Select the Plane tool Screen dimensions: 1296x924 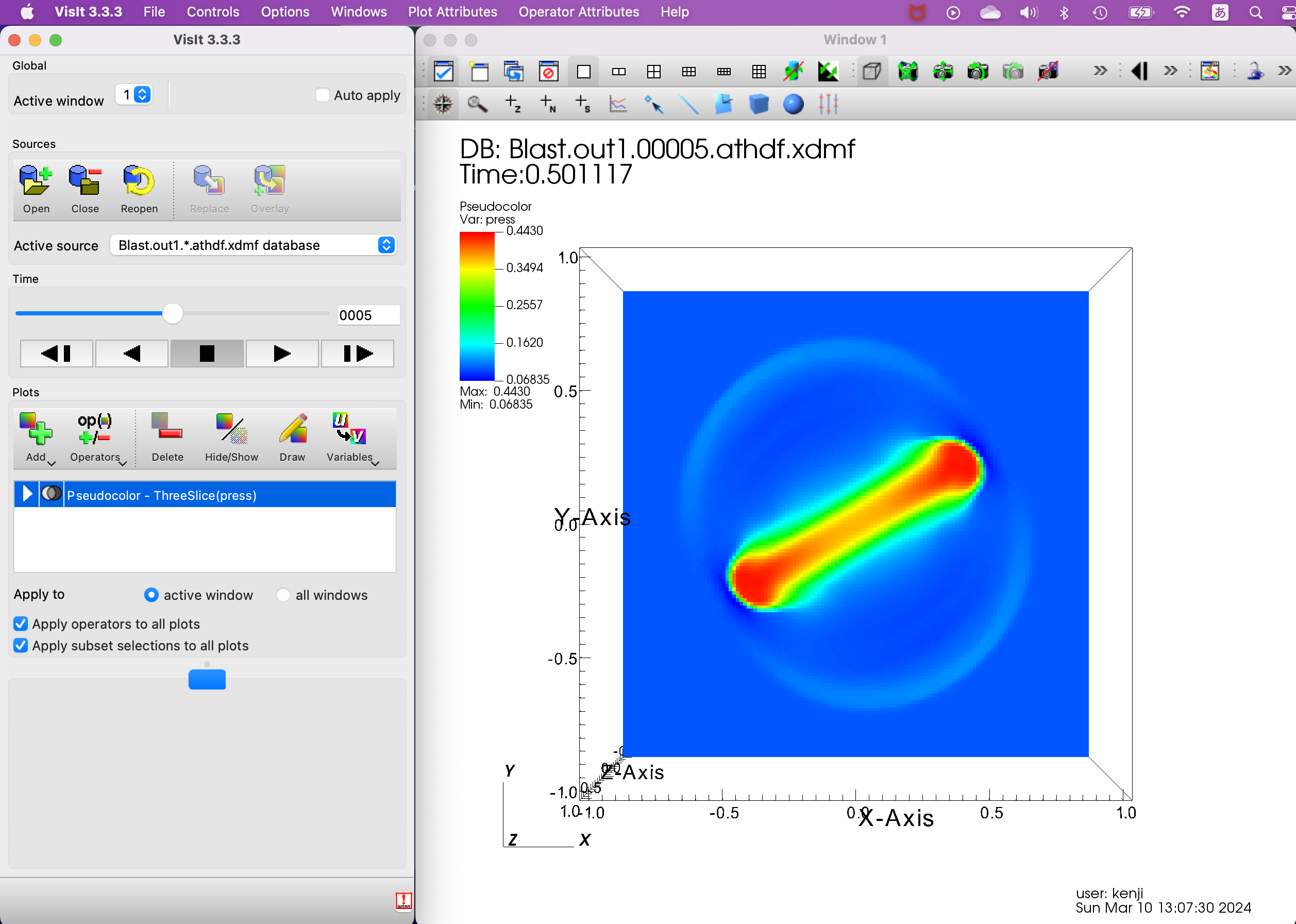coord(723,104)
